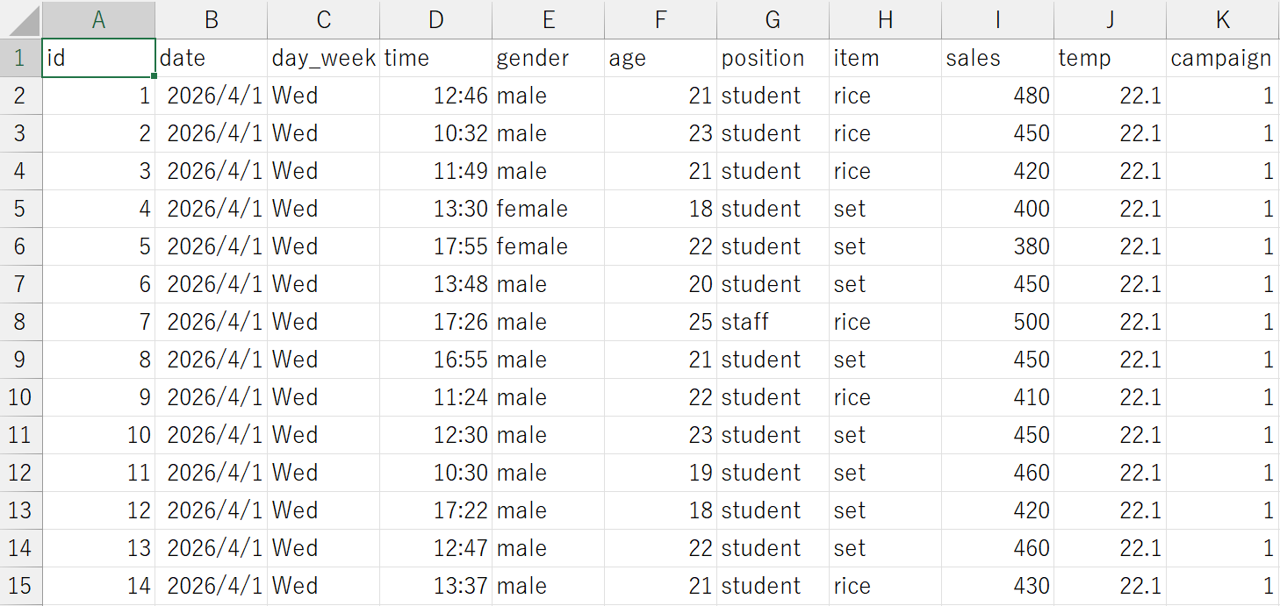The width and height of the screenshot is (1280, 606).
Task: Select column A header
Action: point(98,20)
